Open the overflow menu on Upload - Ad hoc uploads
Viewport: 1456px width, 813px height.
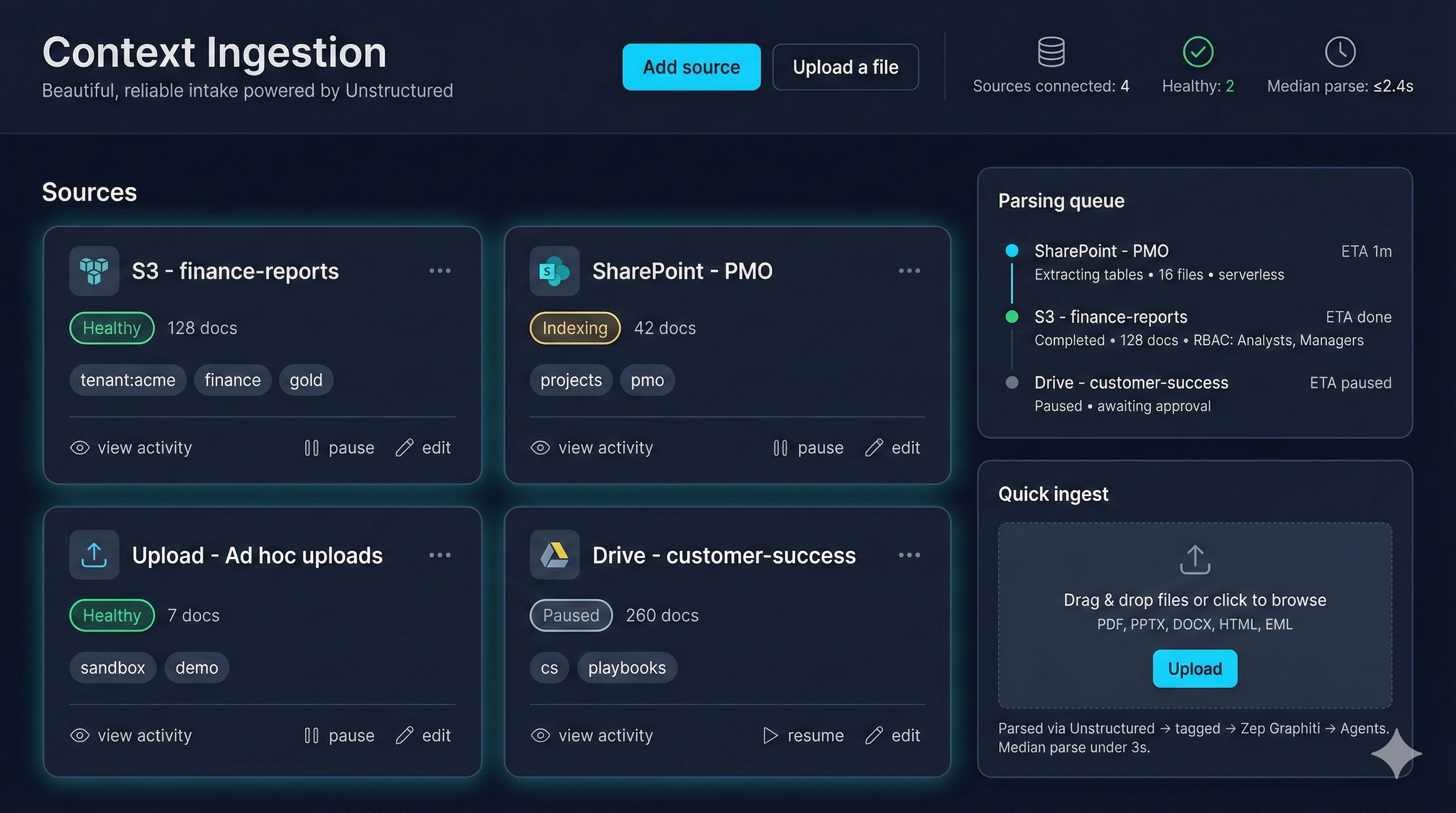point(440,555)
